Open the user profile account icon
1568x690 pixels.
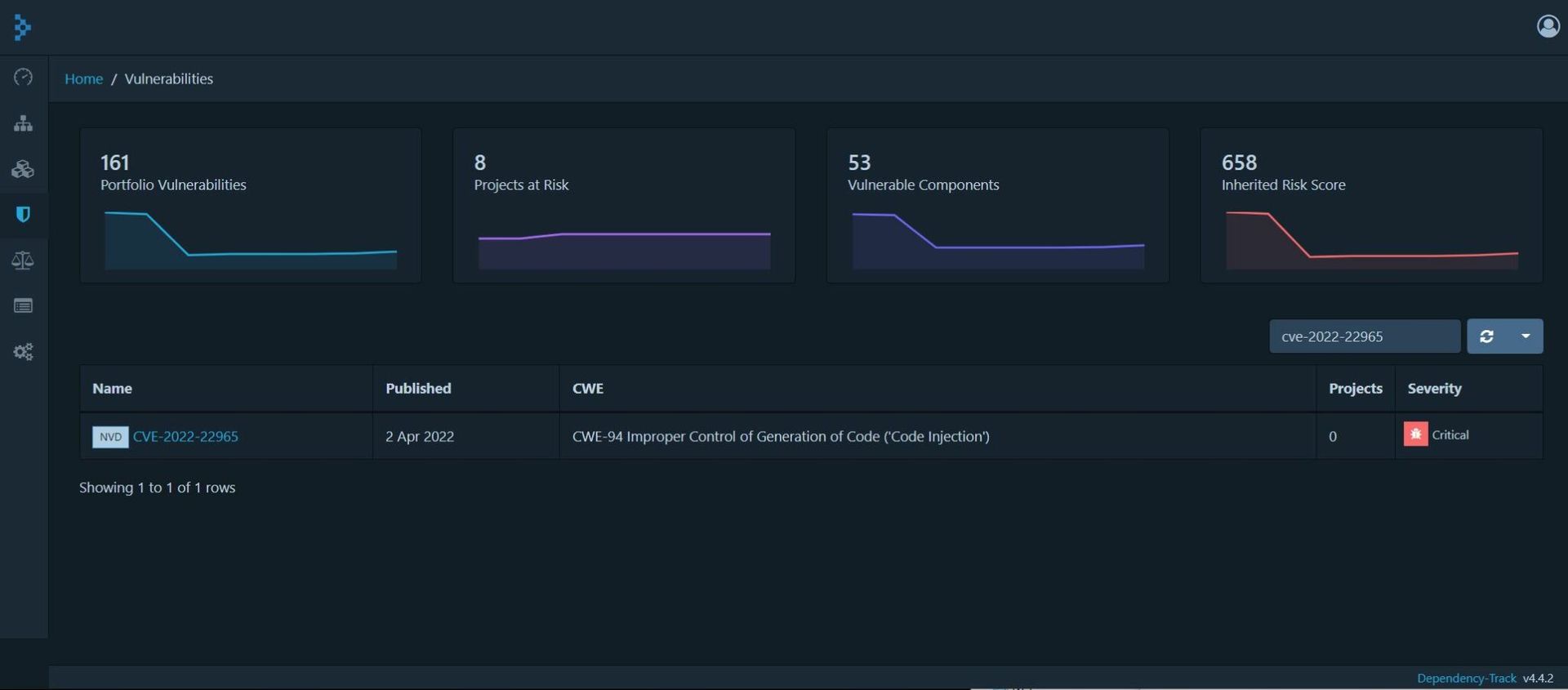(x=1548, y=27)
